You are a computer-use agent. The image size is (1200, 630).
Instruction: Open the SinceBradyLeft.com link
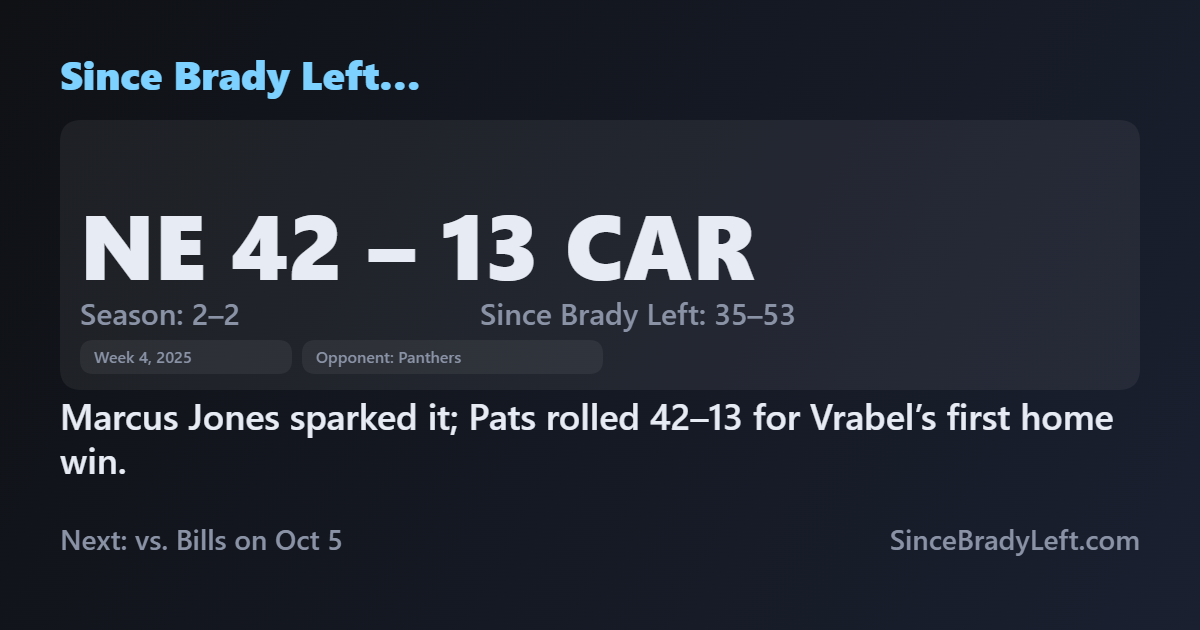tap(1014, 541)
